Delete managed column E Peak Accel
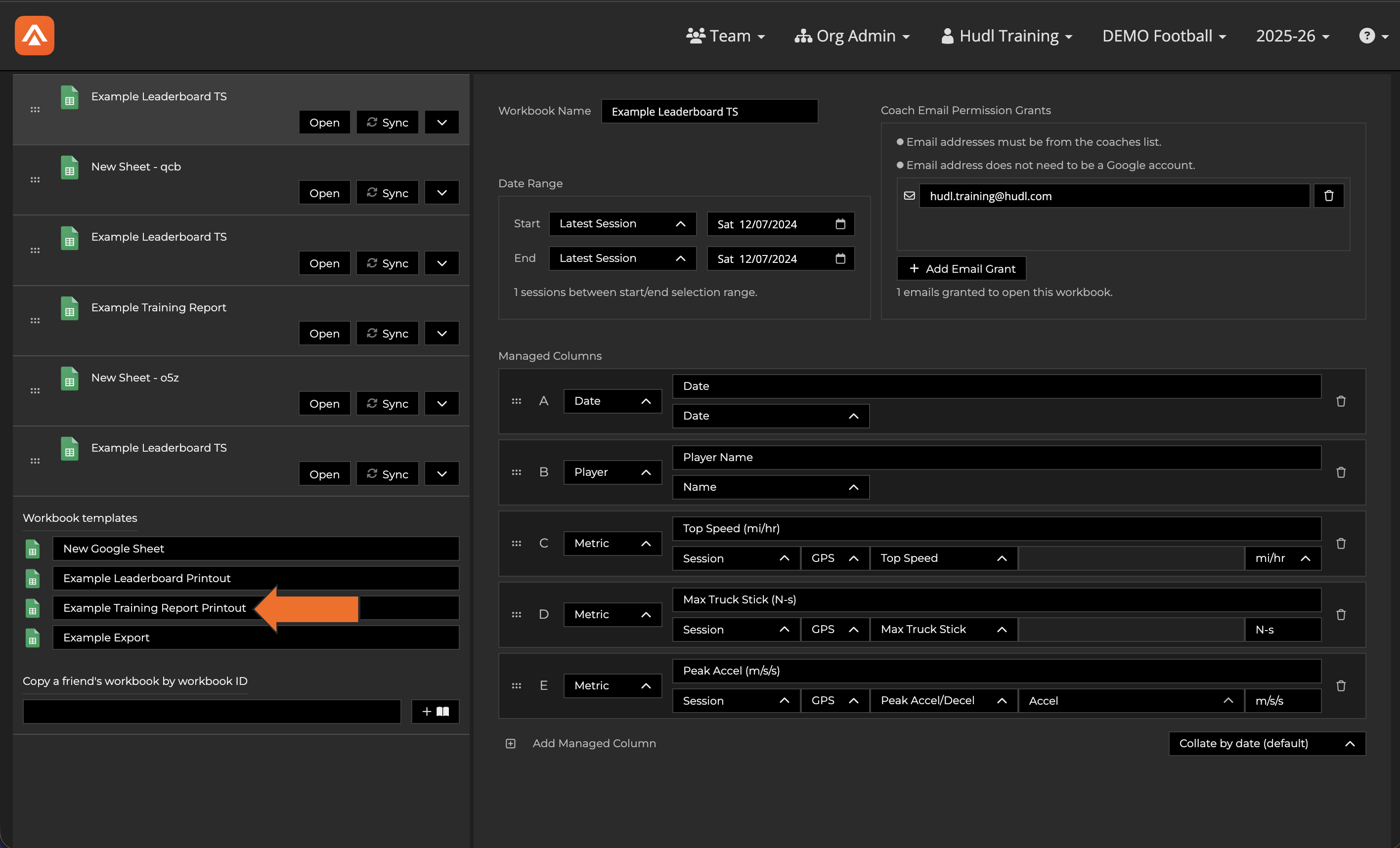The image size is (1400, 848). (1341, 685)
